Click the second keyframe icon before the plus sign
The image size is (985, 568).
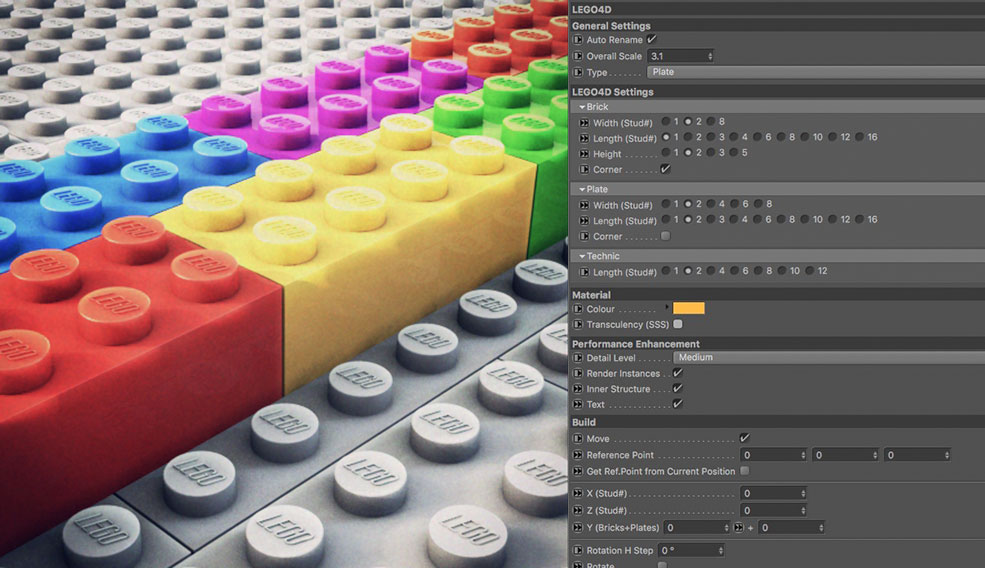739,528
